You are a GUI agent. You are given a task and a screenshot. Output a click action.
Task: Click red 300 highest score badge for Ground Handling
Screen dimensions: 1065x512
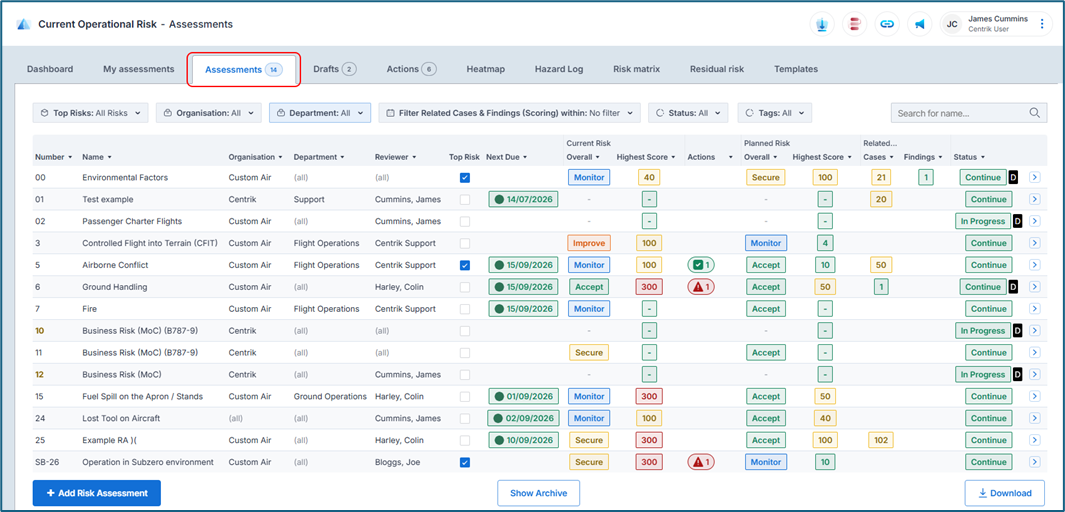click(x=649, y=287)
